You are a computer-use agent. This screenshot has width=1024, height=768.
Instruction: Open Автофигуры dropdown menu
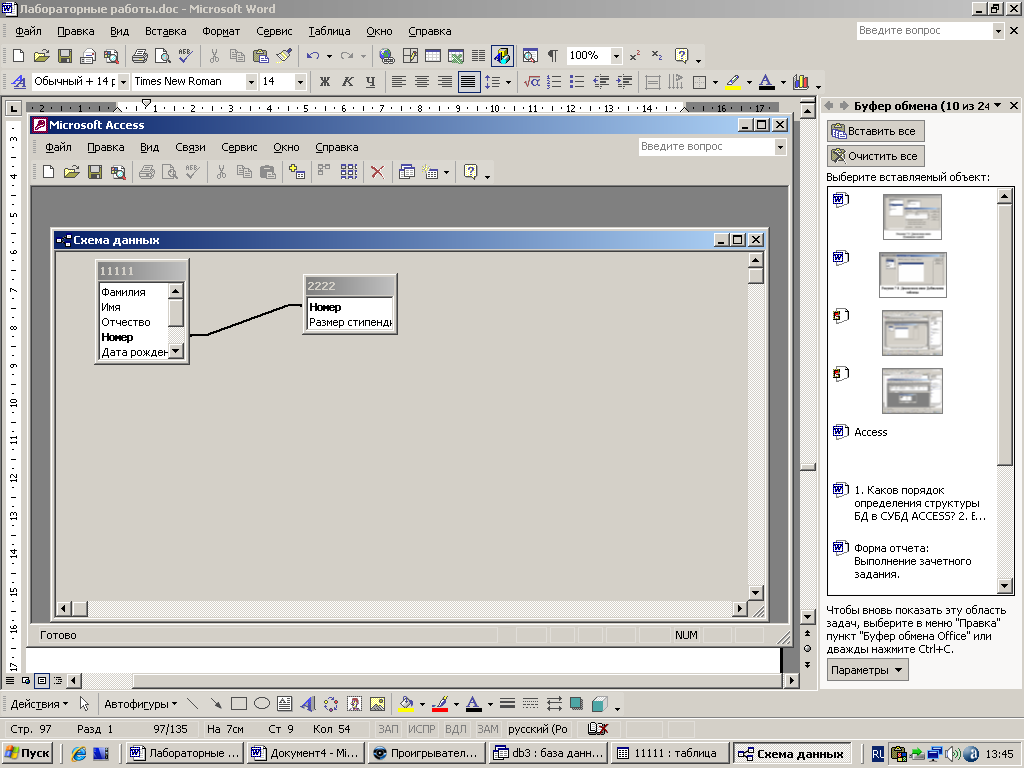140,704
